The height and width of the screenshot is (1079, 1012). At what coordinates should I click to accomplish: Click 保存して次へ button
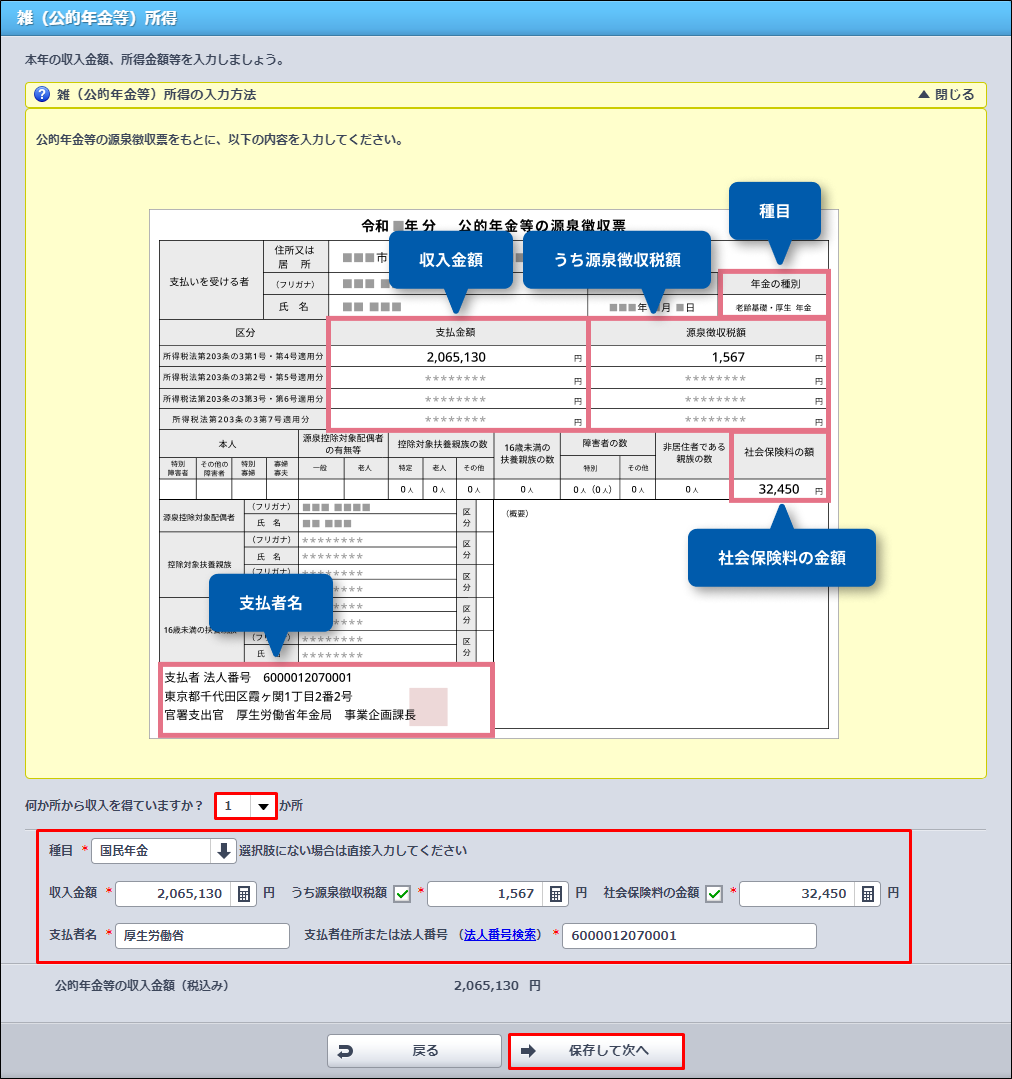(x=596, y=1051)
